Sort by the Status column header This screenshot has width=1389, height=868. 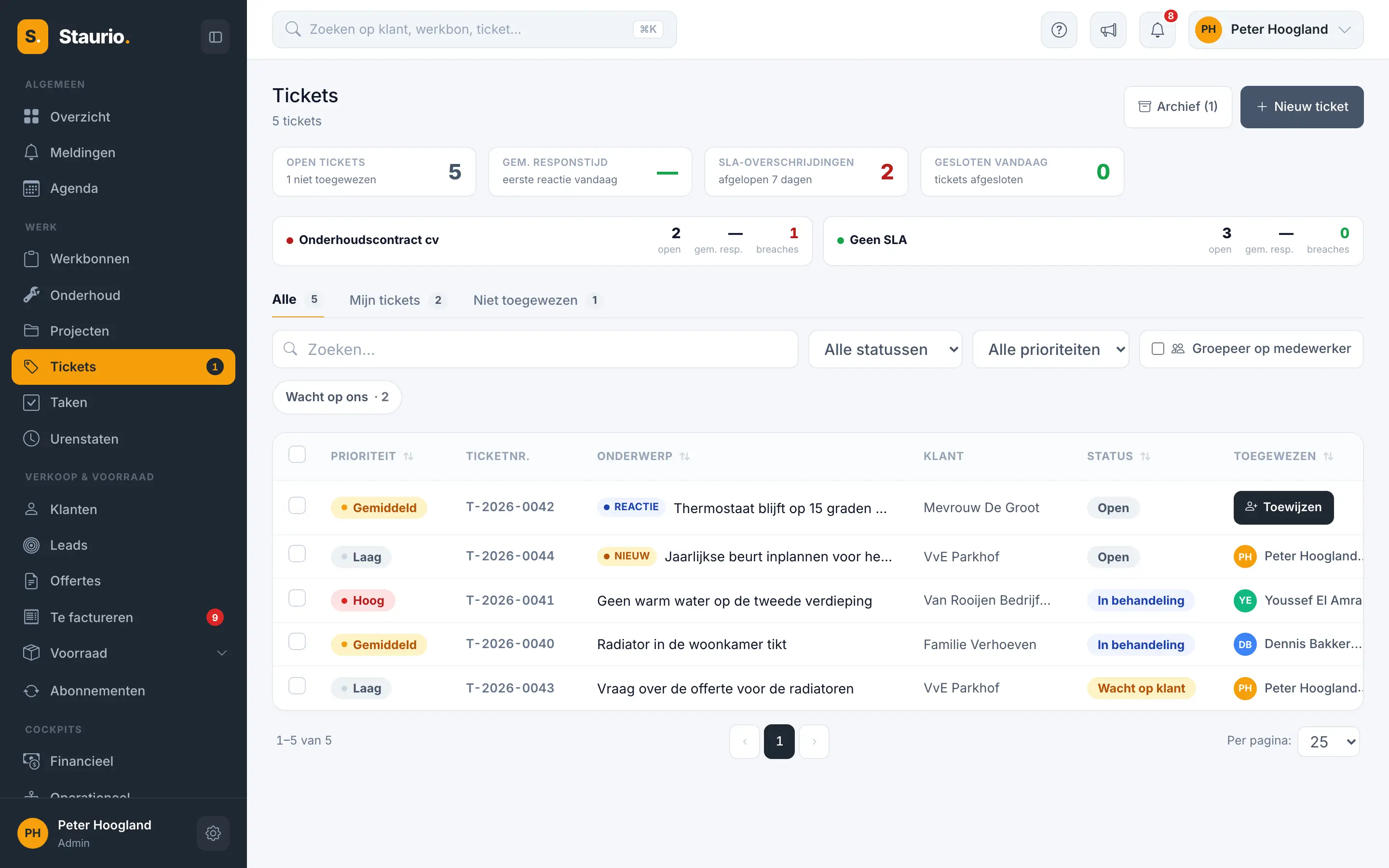1118,456
